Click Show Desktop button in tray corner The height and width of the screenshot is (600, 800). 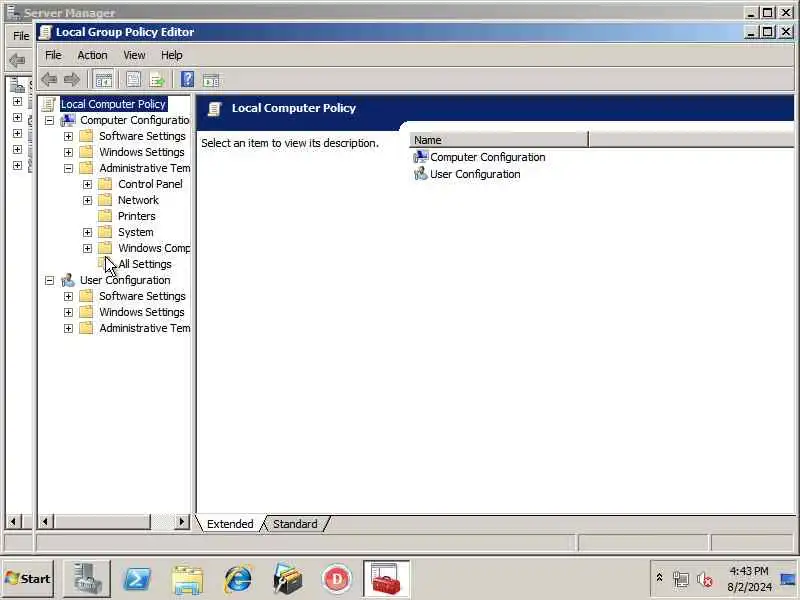788,580
